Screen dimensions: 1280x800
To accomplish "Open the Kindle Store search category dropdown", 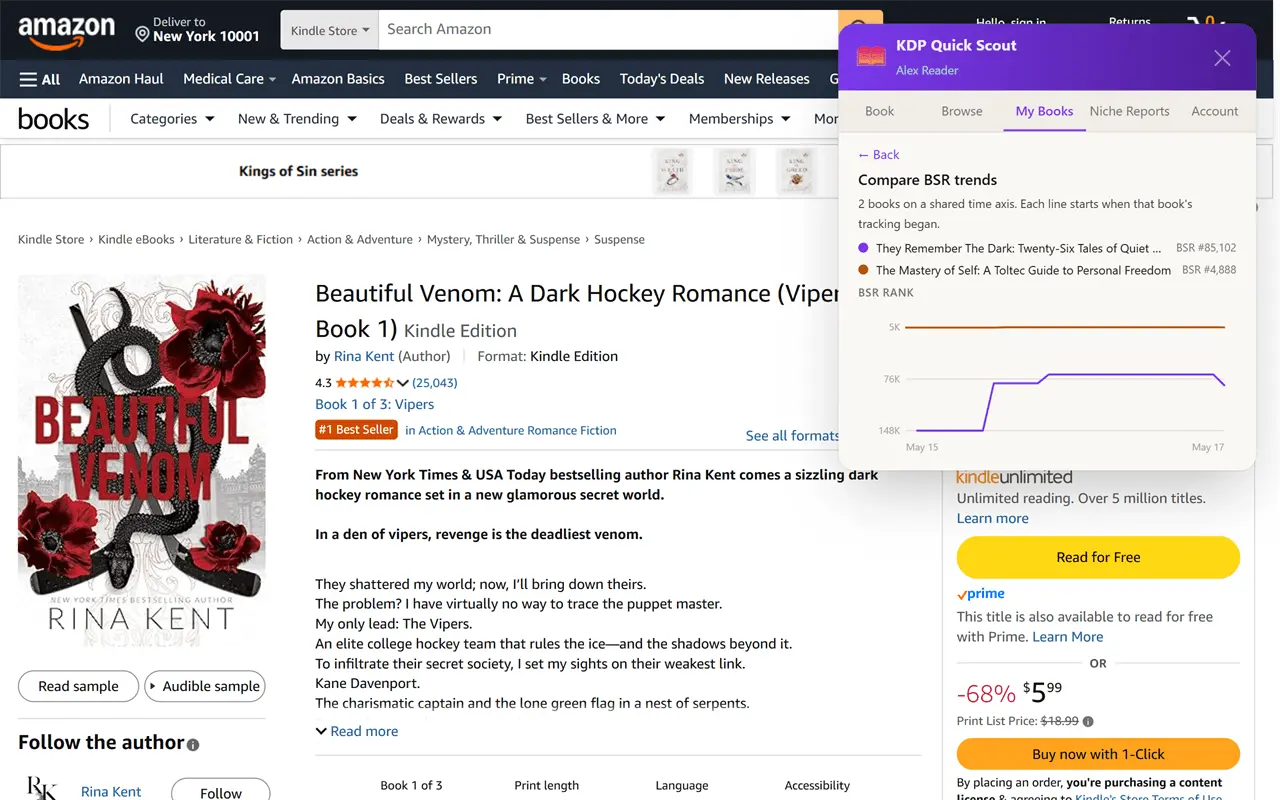I will point(330,30).
